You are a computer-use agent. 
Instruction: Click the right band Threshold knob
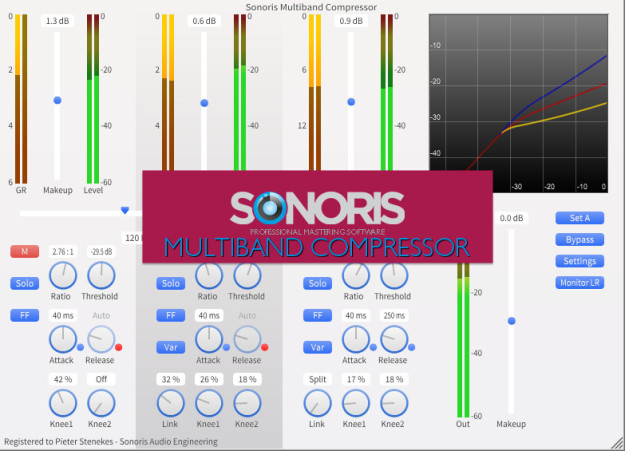point(394,275)
